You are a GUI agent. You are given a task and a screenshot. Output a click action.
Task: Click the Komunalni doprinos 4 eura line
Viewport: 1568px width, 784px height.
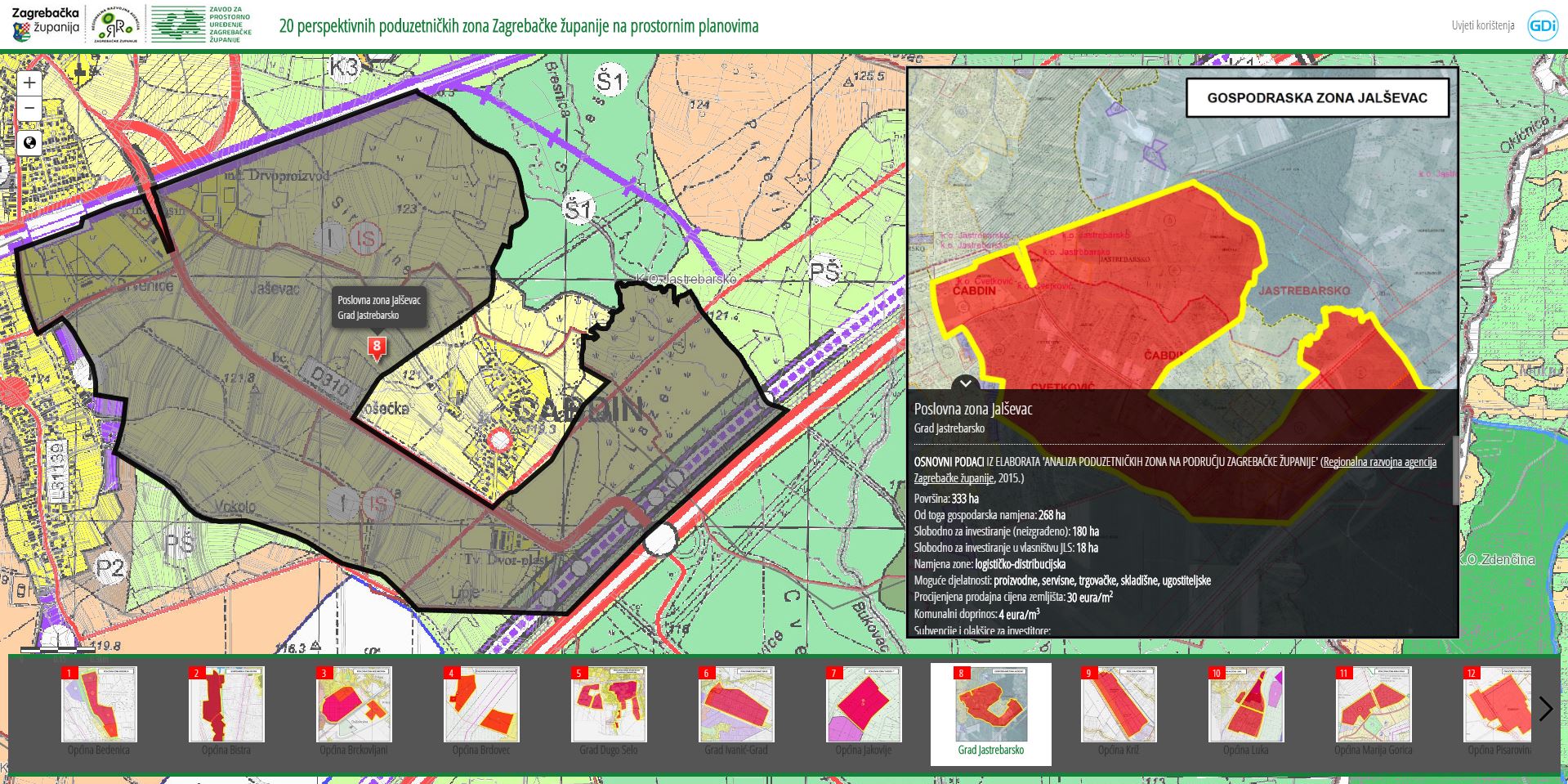[976, 614]
